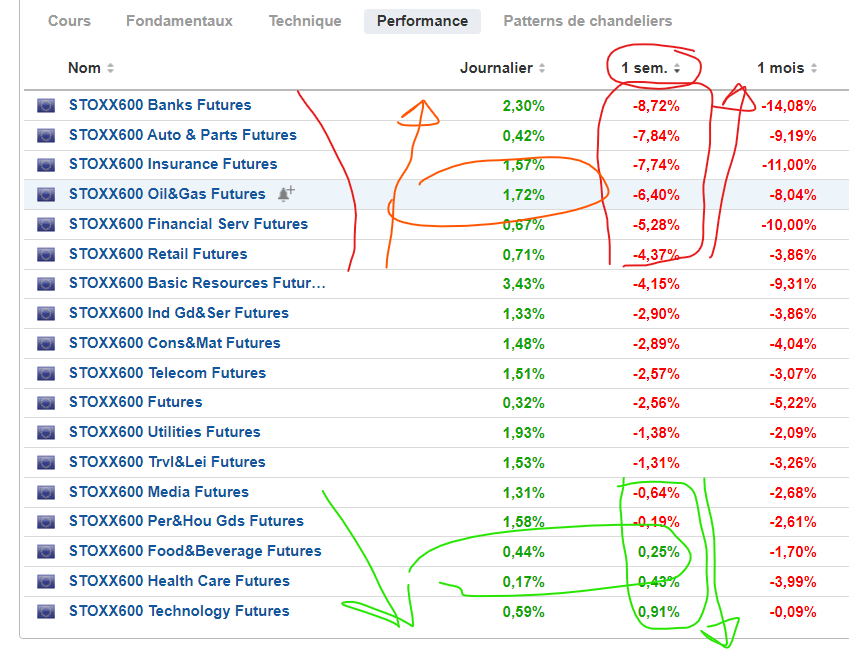849x664 pixels.
Task: Click the 0,25% weekly value for Food&Beverage
Action: pos(658,552)
